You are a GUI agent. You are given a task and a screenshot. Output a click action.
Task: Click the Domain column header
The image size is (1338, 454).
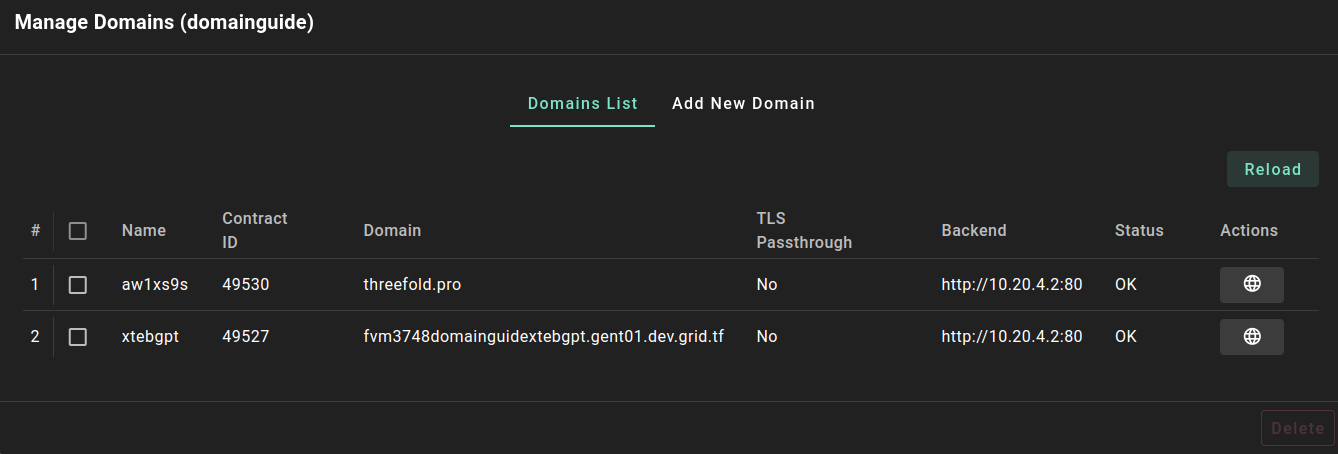392,231
